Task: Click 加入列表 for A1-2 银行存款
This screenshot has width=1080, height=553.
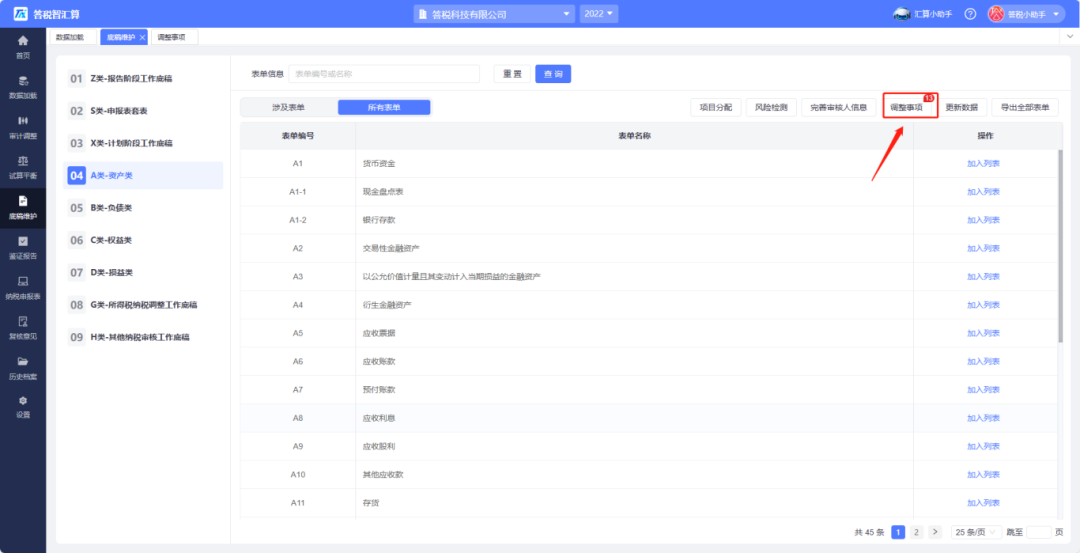Action: (x=983, y=220)
